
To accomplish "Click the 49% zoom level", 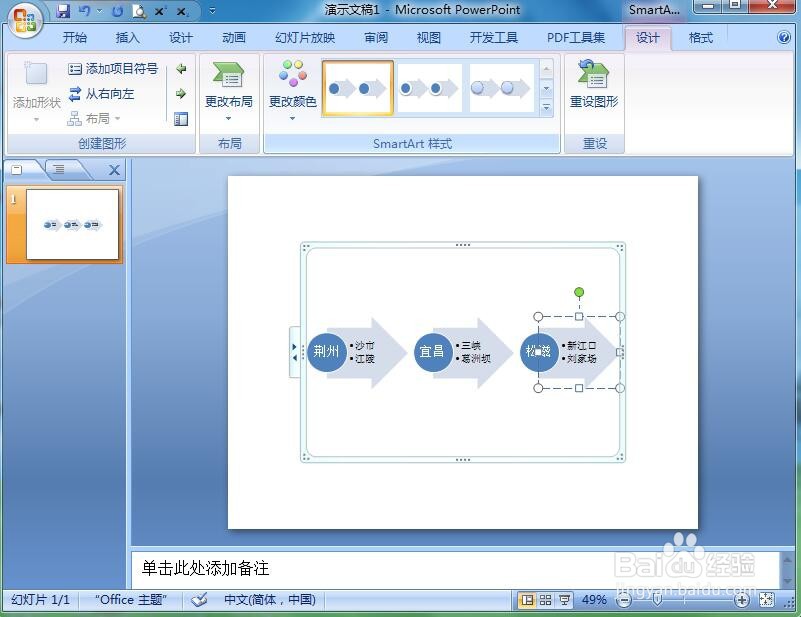I will point(594,600).
